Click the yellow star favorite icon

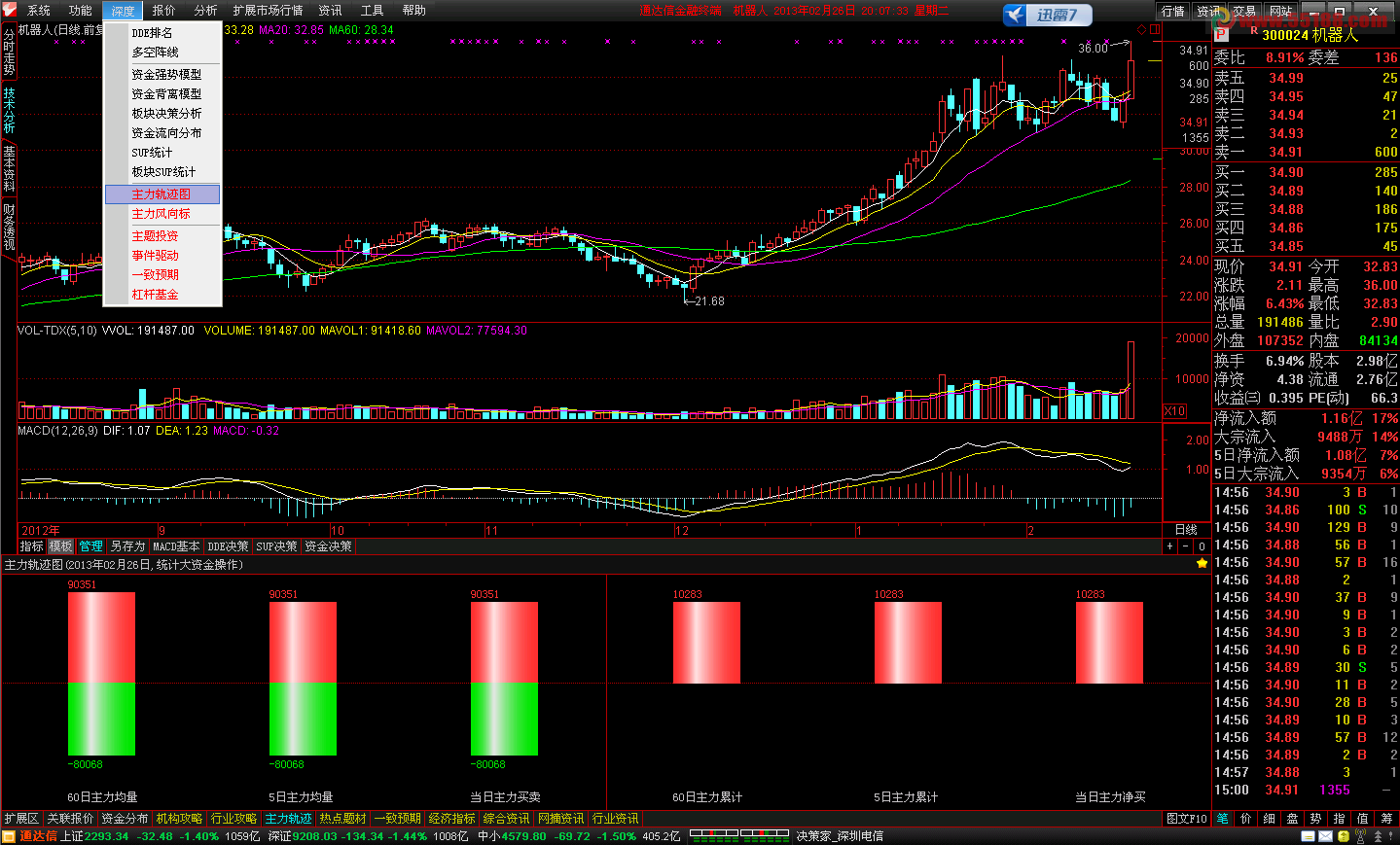click(1202, 564)
